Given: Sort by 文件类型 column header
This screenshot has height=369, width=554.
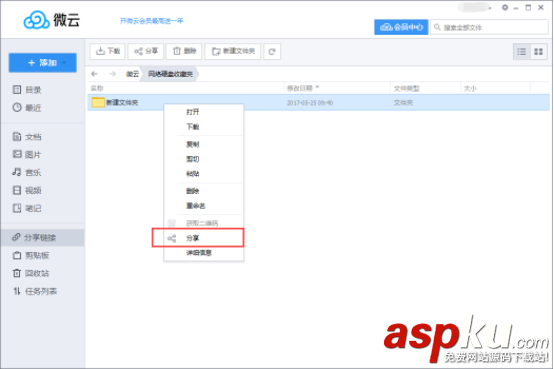Looking at the screenshot, I should 406,88.
